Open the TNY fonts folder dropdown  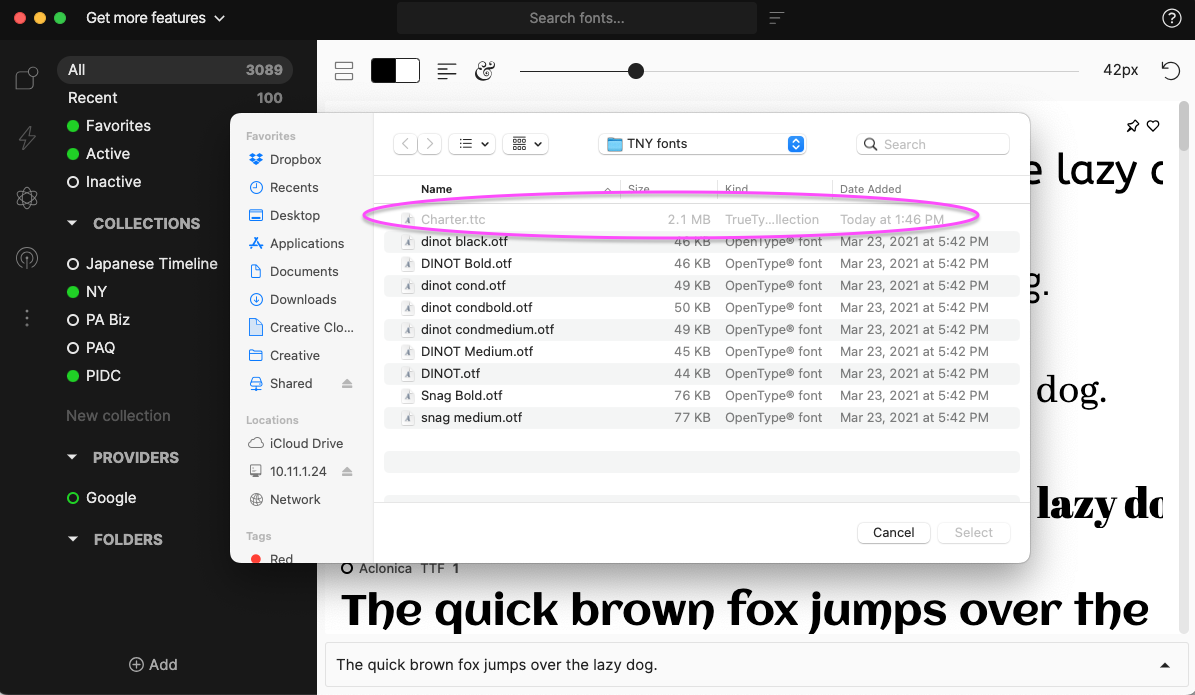click(x=702, y=144)
